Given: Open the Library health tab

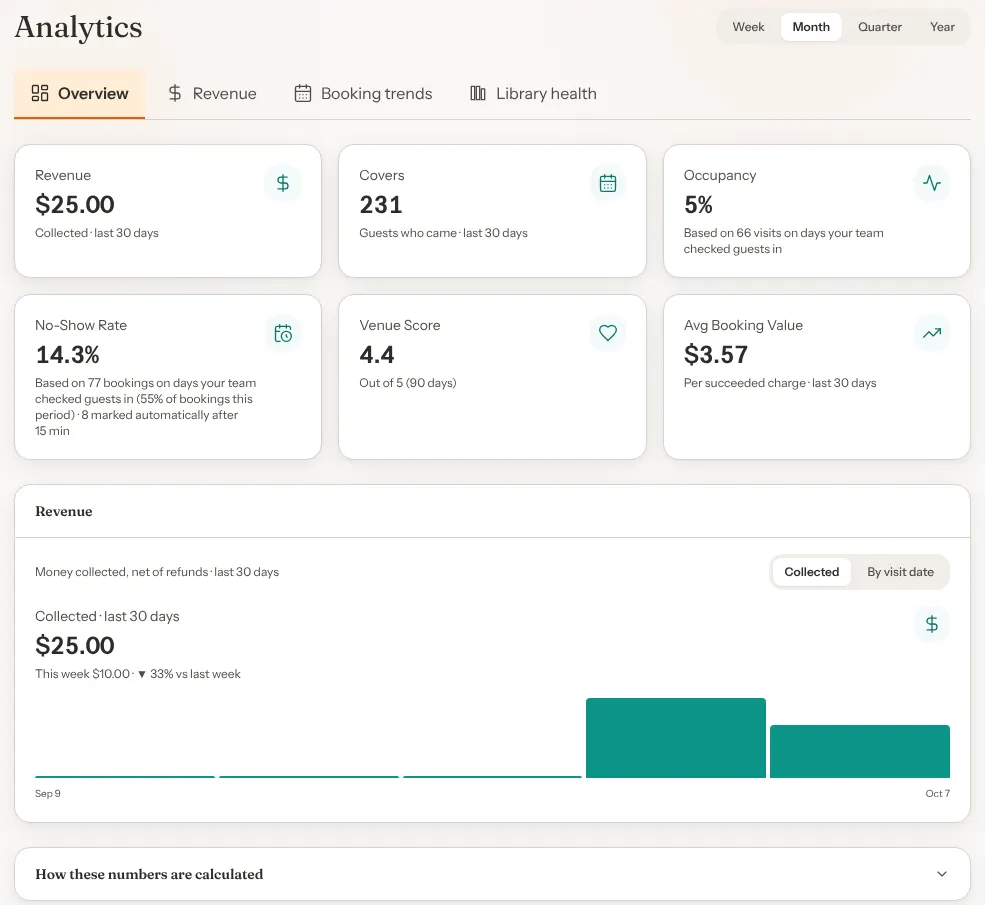Looking at the screenshot, I should pos(533,94).
